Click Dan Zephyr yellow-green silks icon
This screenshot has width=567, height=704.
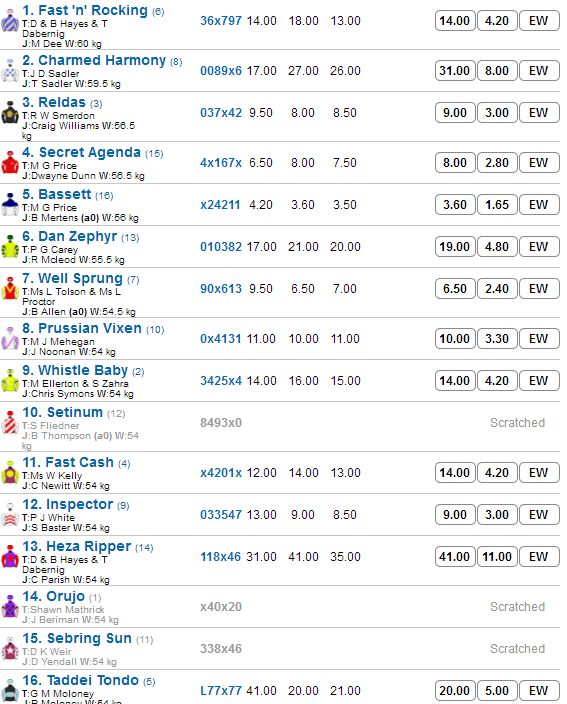tap(10, 247)
